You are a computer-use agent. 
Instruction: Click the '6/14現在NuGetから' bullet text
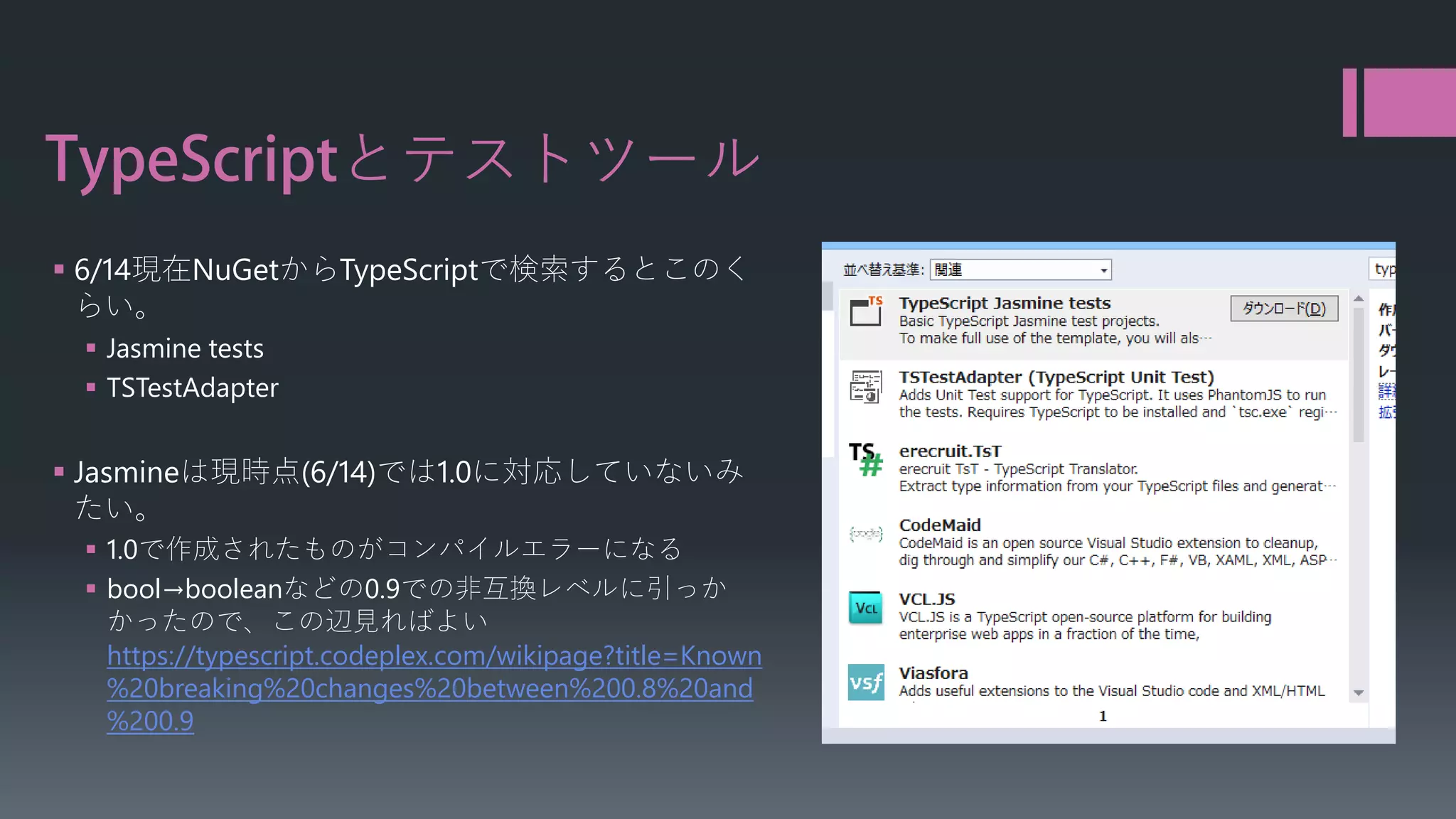click(x=410, y=287)
